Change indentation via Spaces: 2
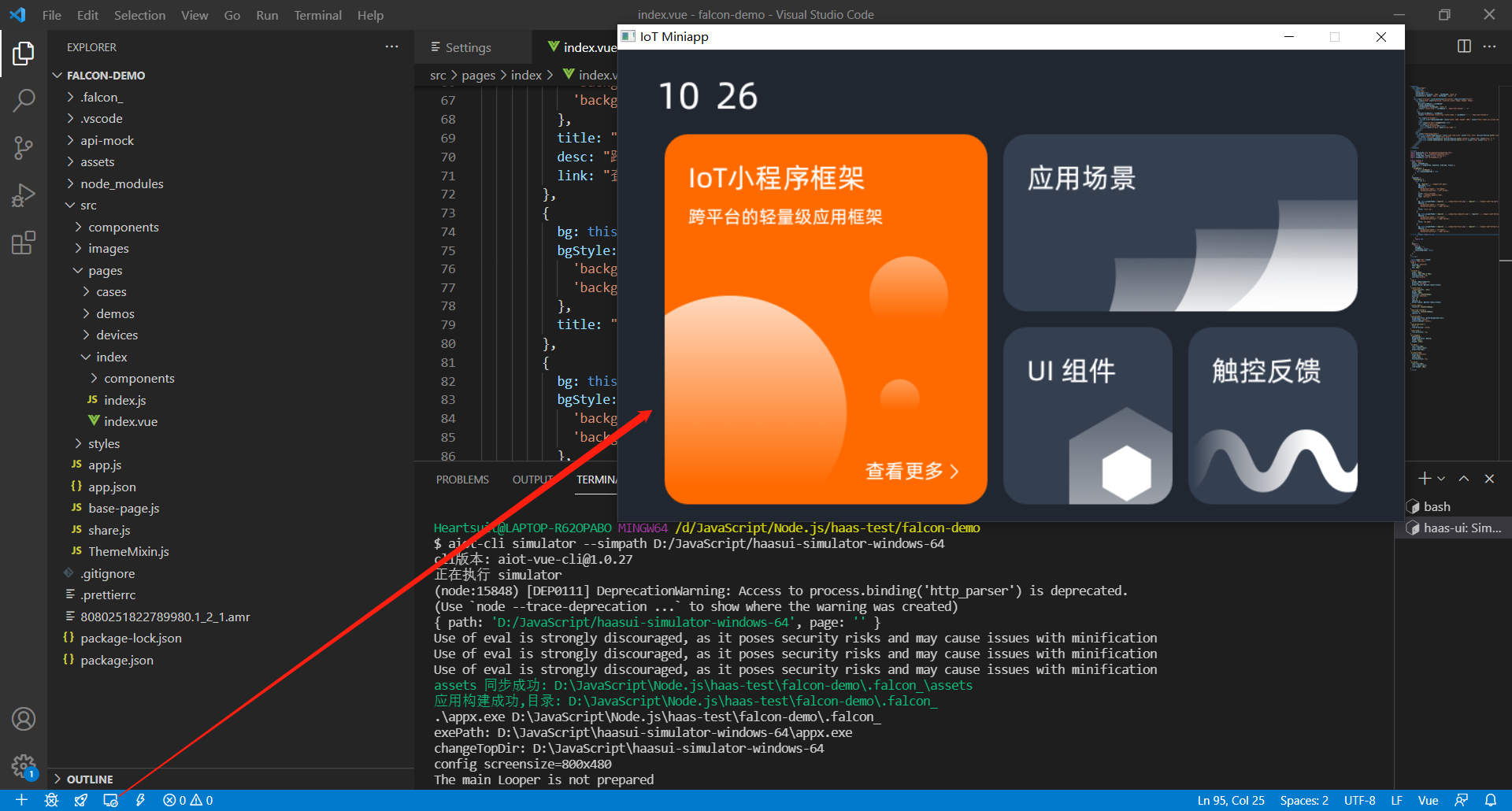 [x=1304, y=800]
